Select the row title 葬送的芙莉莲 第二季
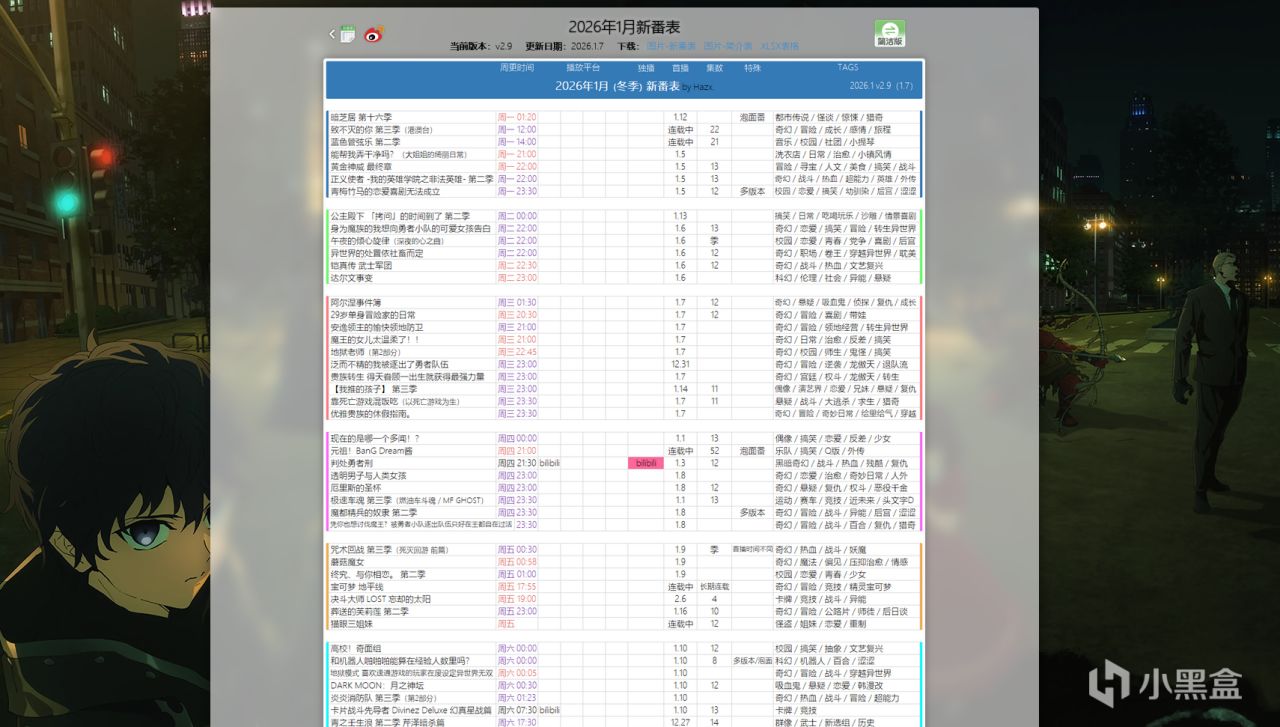The height and width of the screenshot is (727, 1280). point(369,611)
